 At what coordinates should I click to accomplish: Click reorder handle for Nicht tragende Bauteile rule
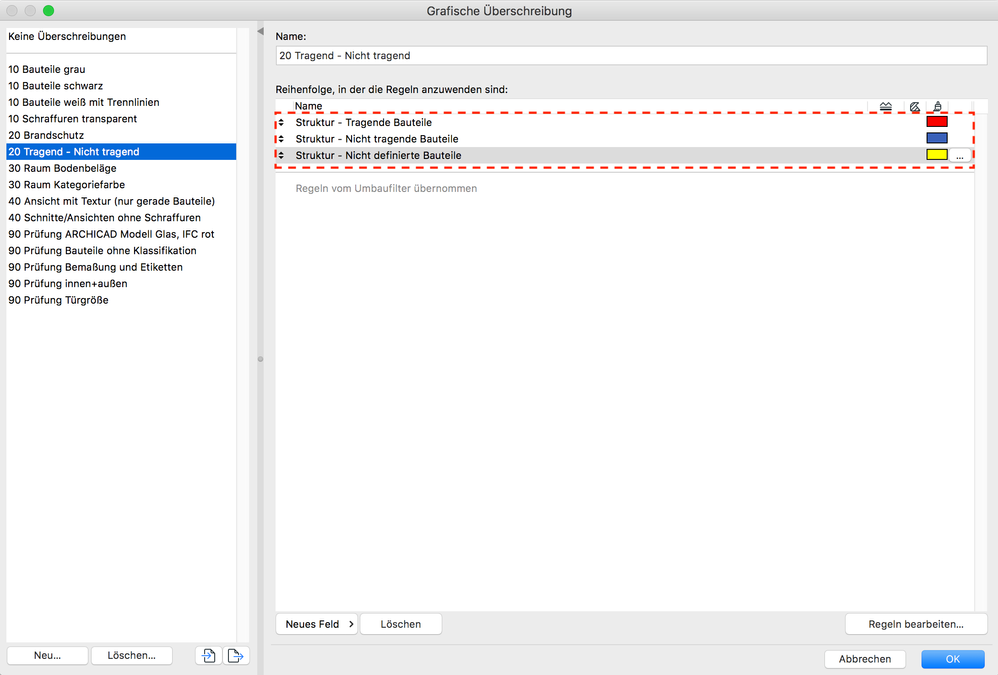tap(281, 139)
